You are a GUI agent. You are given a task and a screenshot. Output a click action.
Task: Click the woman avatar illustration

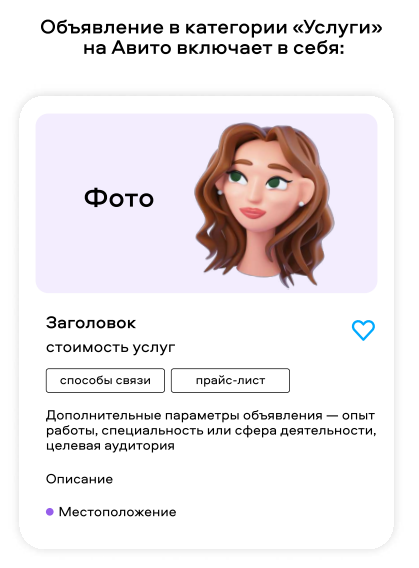[264, 205]
